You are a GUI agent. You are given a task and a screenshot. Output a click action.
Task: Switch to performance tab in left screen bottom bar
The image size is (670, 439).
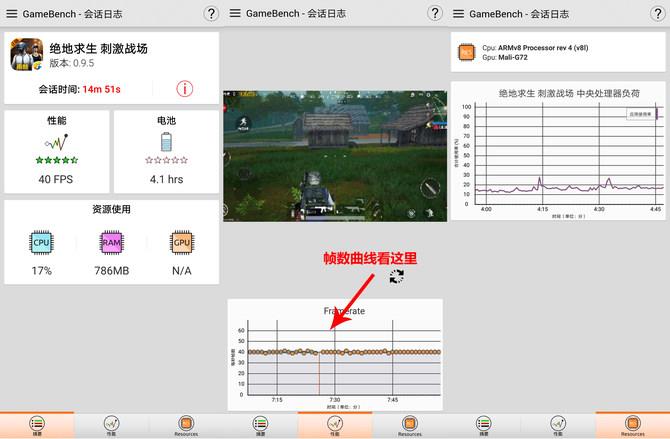point(112,425)
